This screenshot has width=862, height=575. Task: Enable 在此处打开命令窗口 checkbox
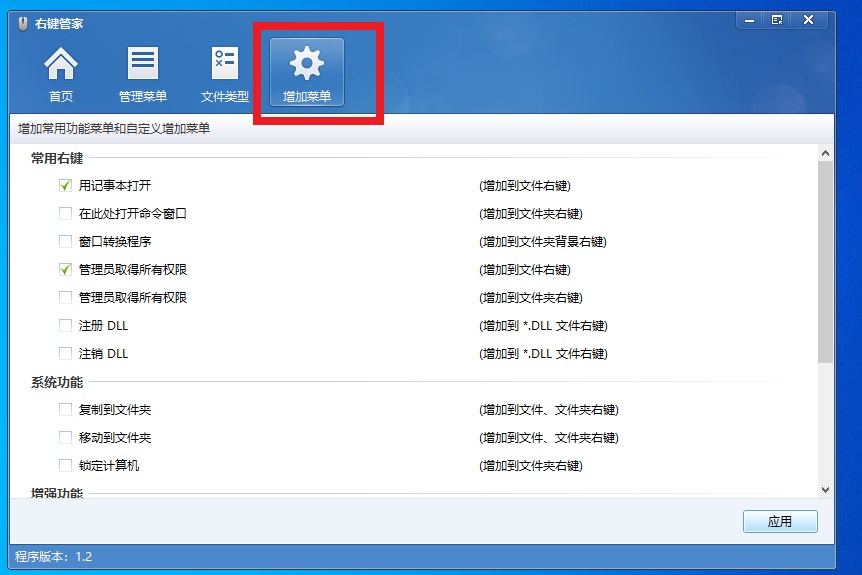66,214
